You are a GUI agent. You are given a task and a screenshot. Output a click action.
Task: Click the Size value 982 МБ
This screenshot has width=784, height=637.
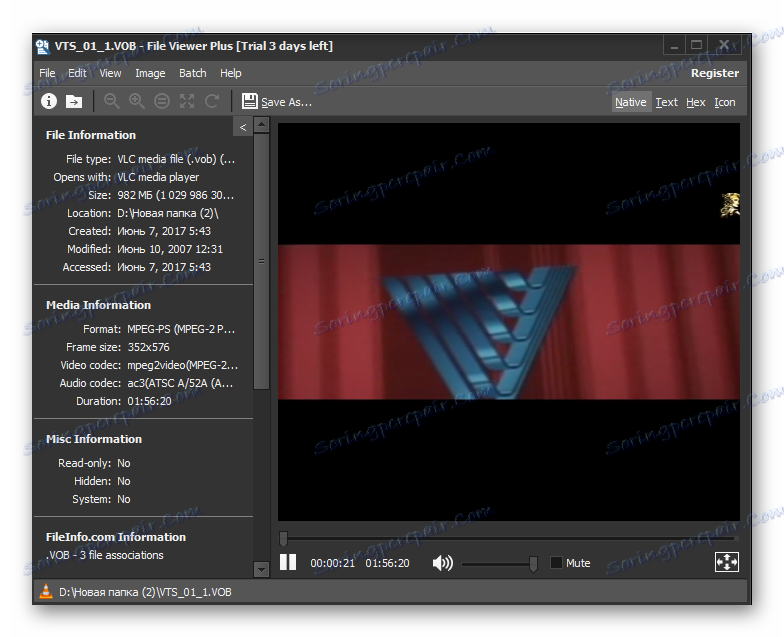pyautogui.click(x=176, y=195)
